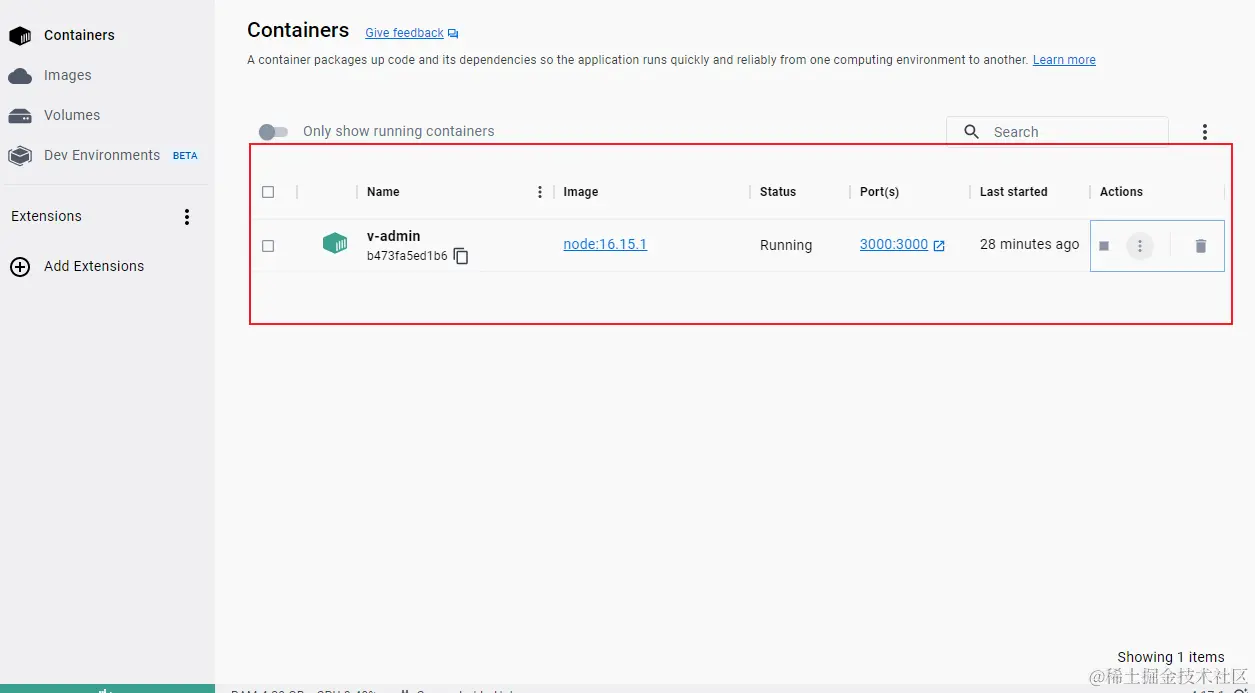Viewport: 1255px width, 693px height.
Task: Click the Dev Environments box icon
Action: [20, 156]
